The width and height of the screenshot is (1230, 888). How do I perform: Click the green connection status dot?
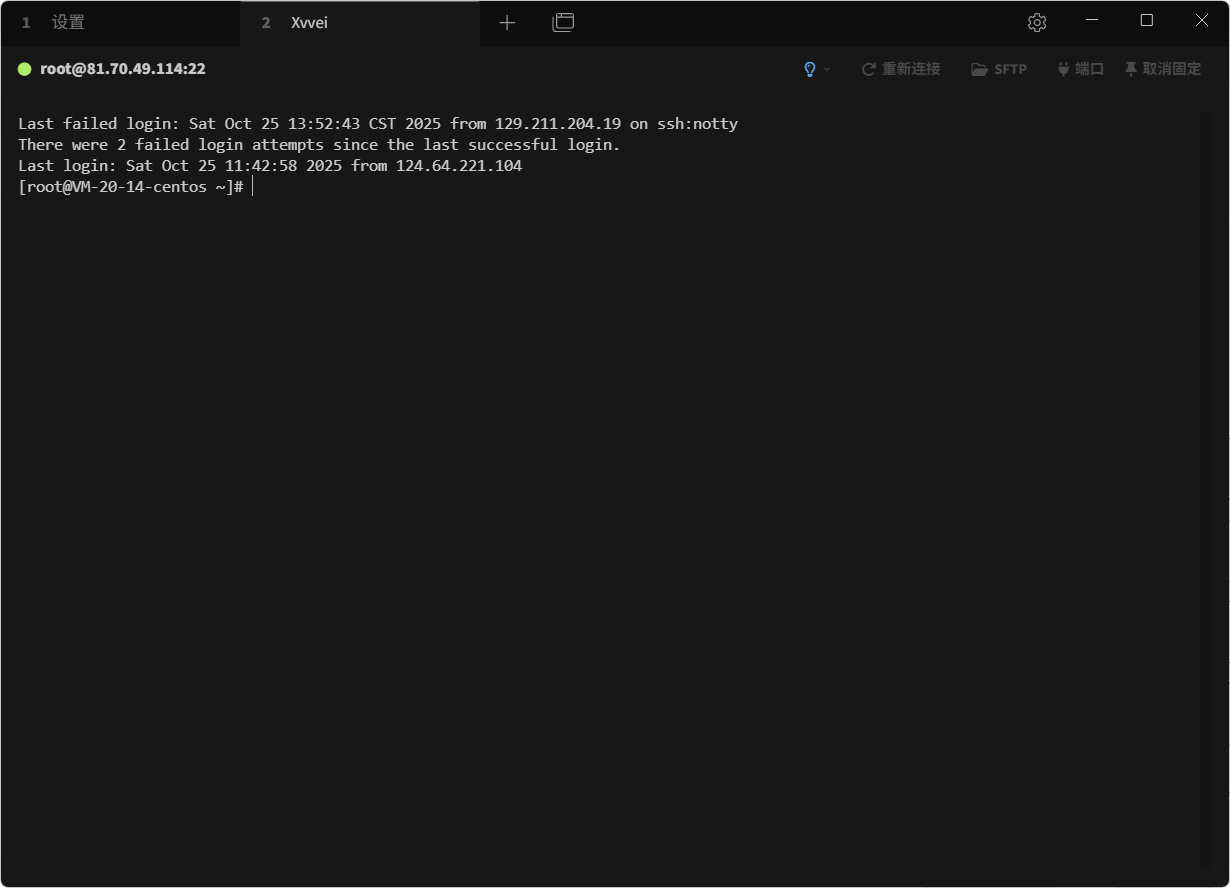pyautogui.click(x=25, y=69)
